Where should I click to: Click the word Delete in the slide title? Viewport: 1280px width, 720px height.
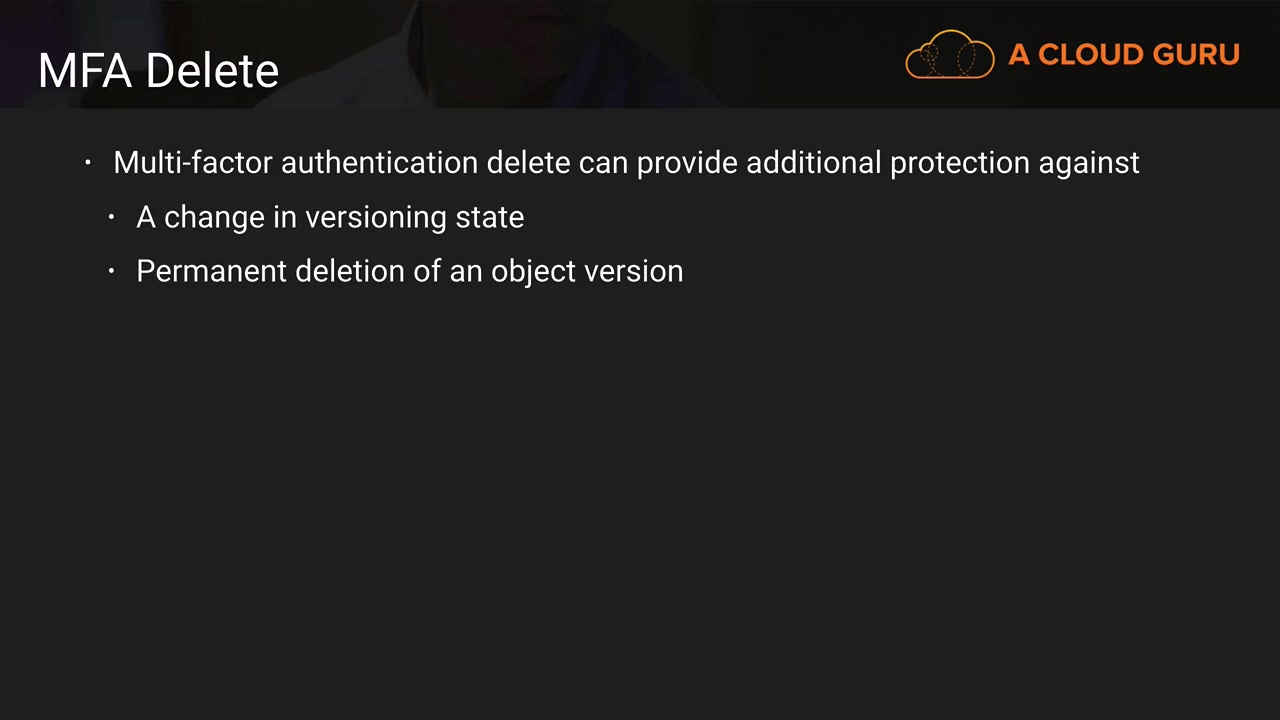(x=211, y=71)
